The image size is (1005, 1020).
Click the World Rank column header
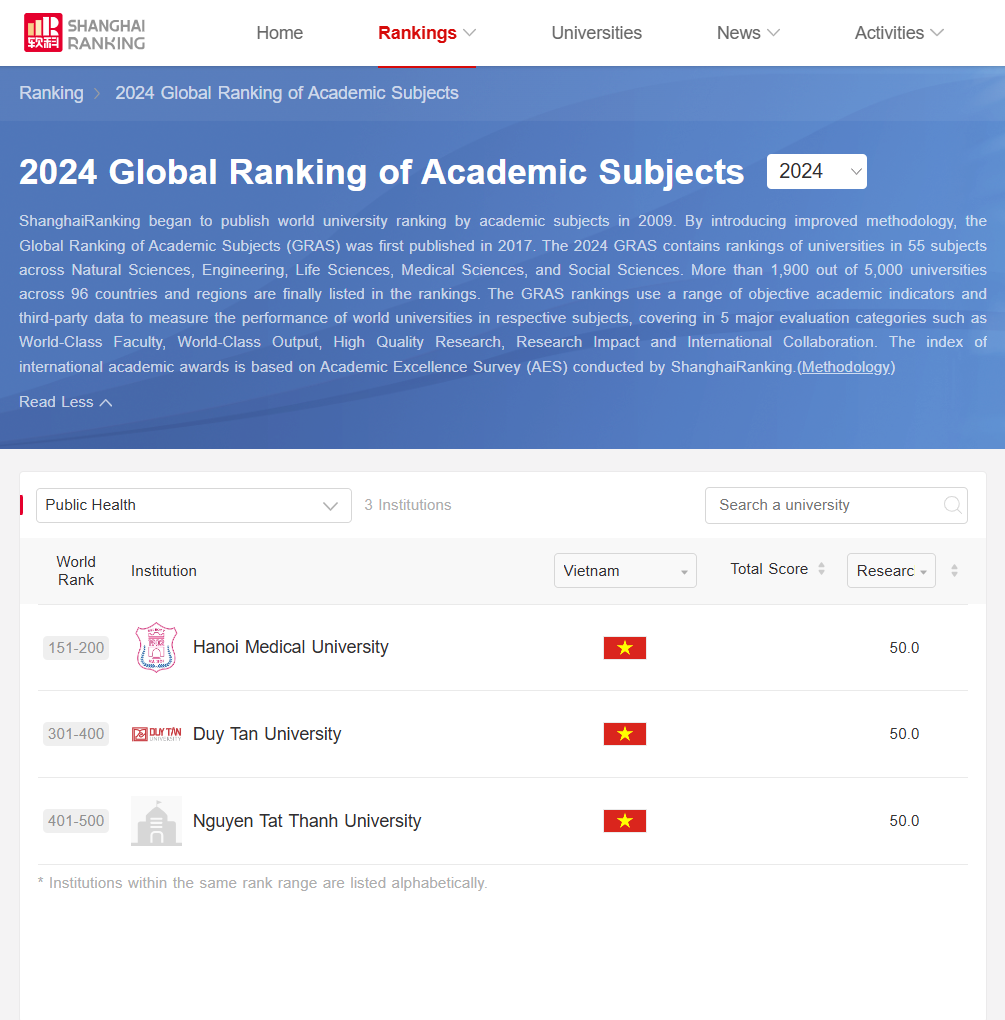[76, 570]
